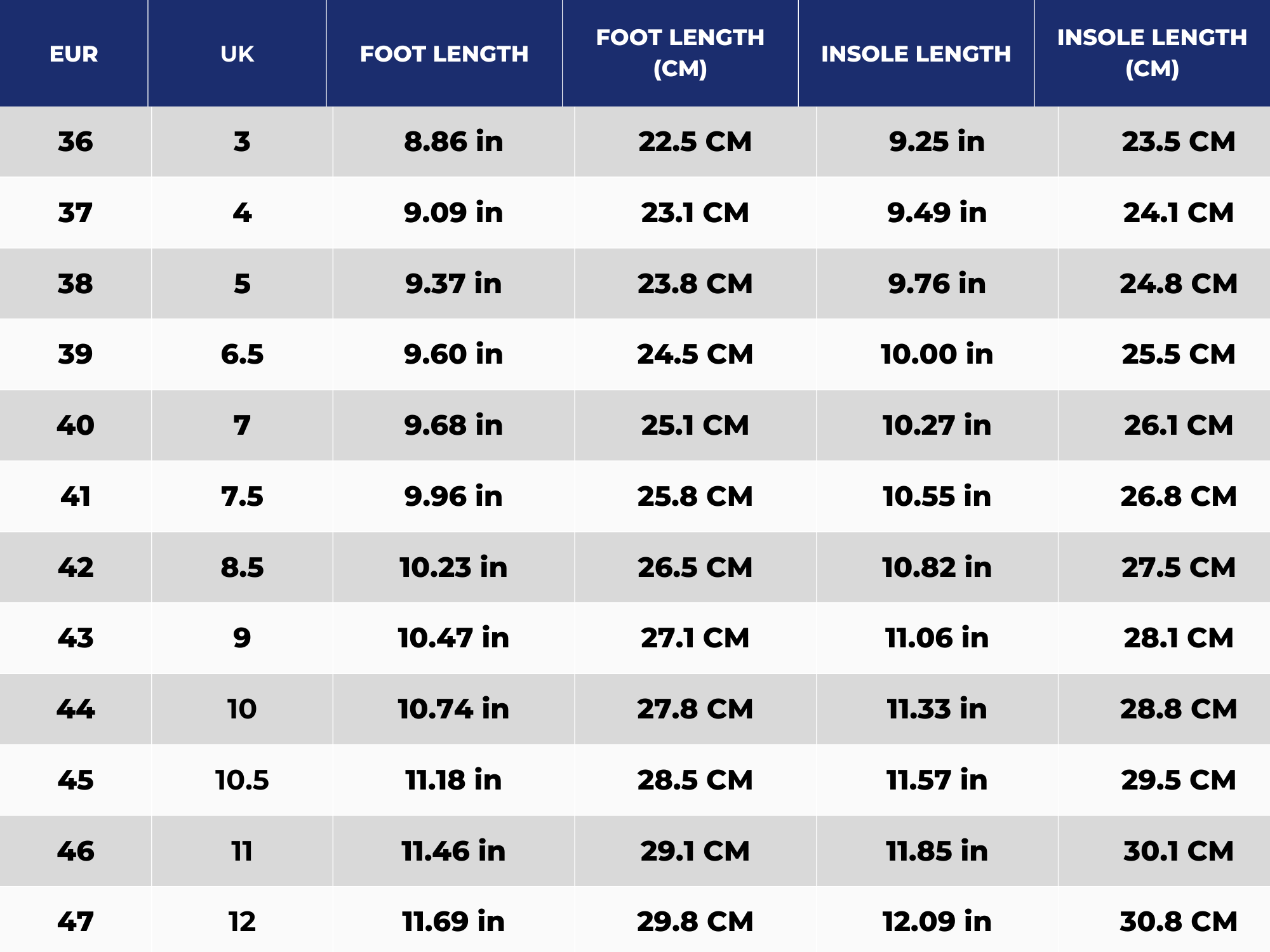This screenshot has width=1270, height=952.
Task: Select the INSOLE LENGTH (CM) header cell
Action: [x=1151, y=53]
